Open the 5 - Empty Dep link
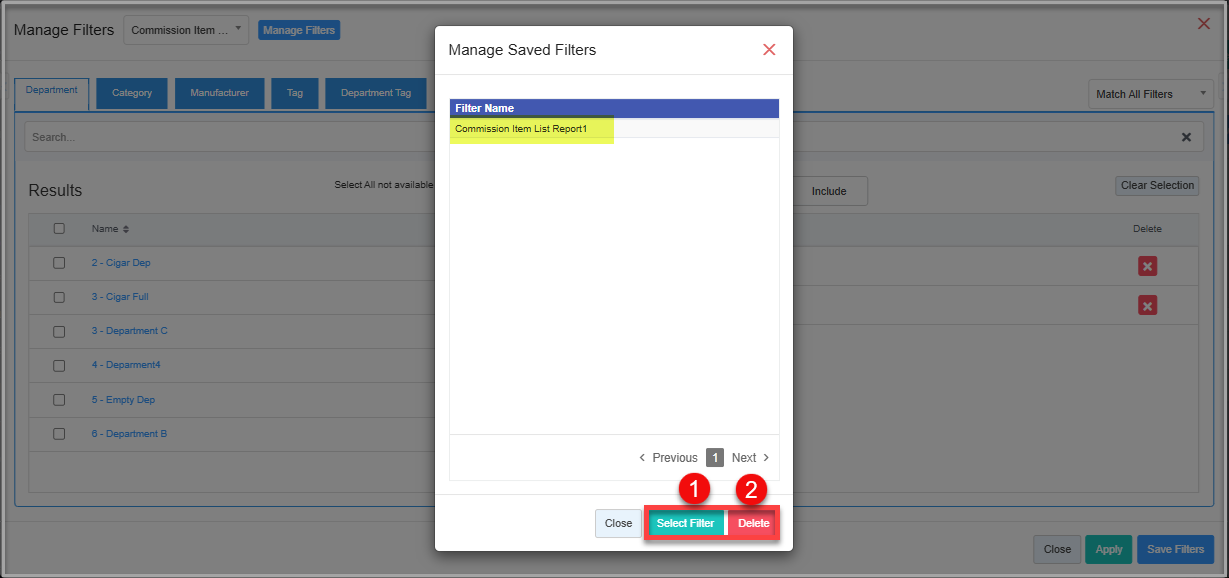 pyautogui.click(x=123, y=400)
